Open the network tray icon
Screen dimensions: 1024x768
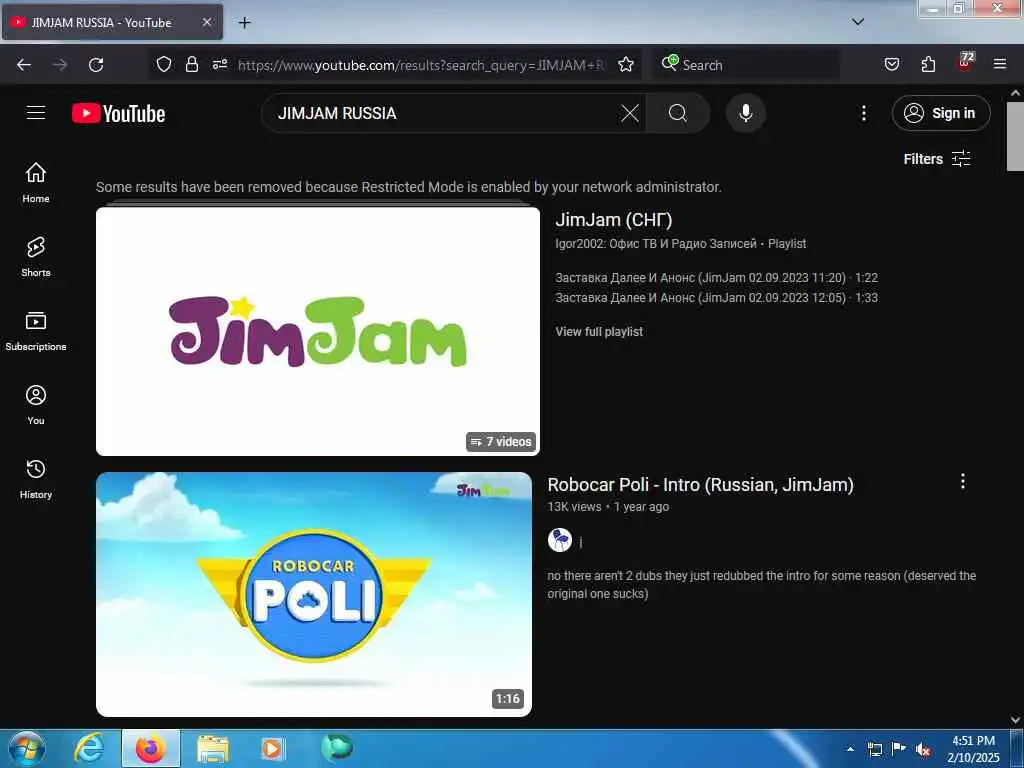point(874,749)
